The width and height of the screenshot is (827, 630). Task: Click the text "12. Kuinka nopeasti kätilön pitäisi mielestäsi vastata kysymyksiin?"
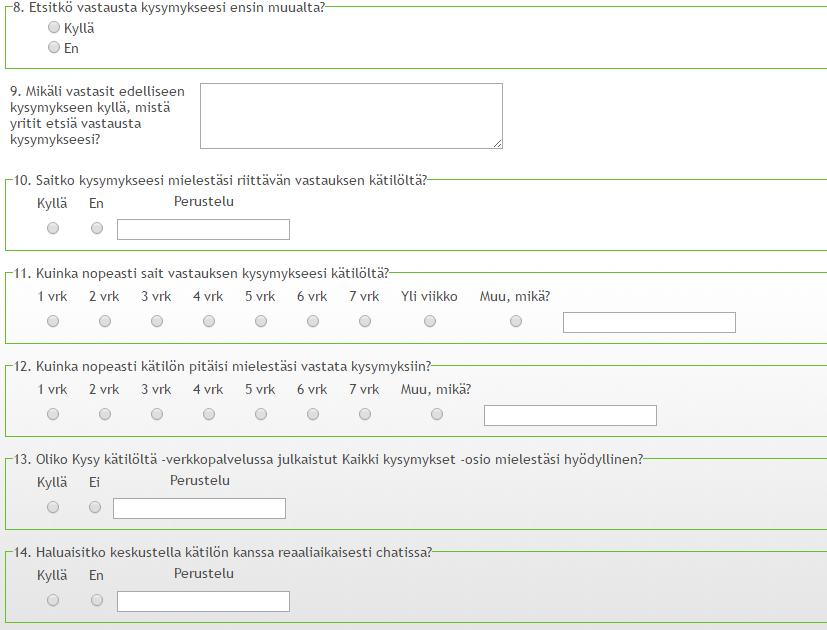point(222,366)
